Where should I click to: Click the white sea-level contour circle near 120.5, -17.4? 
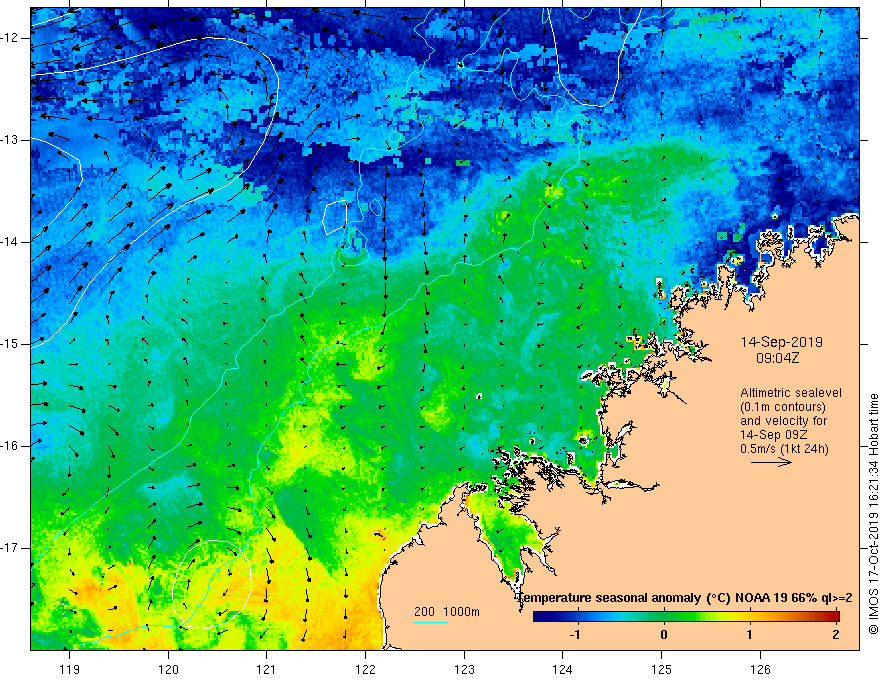pos(212,583)
